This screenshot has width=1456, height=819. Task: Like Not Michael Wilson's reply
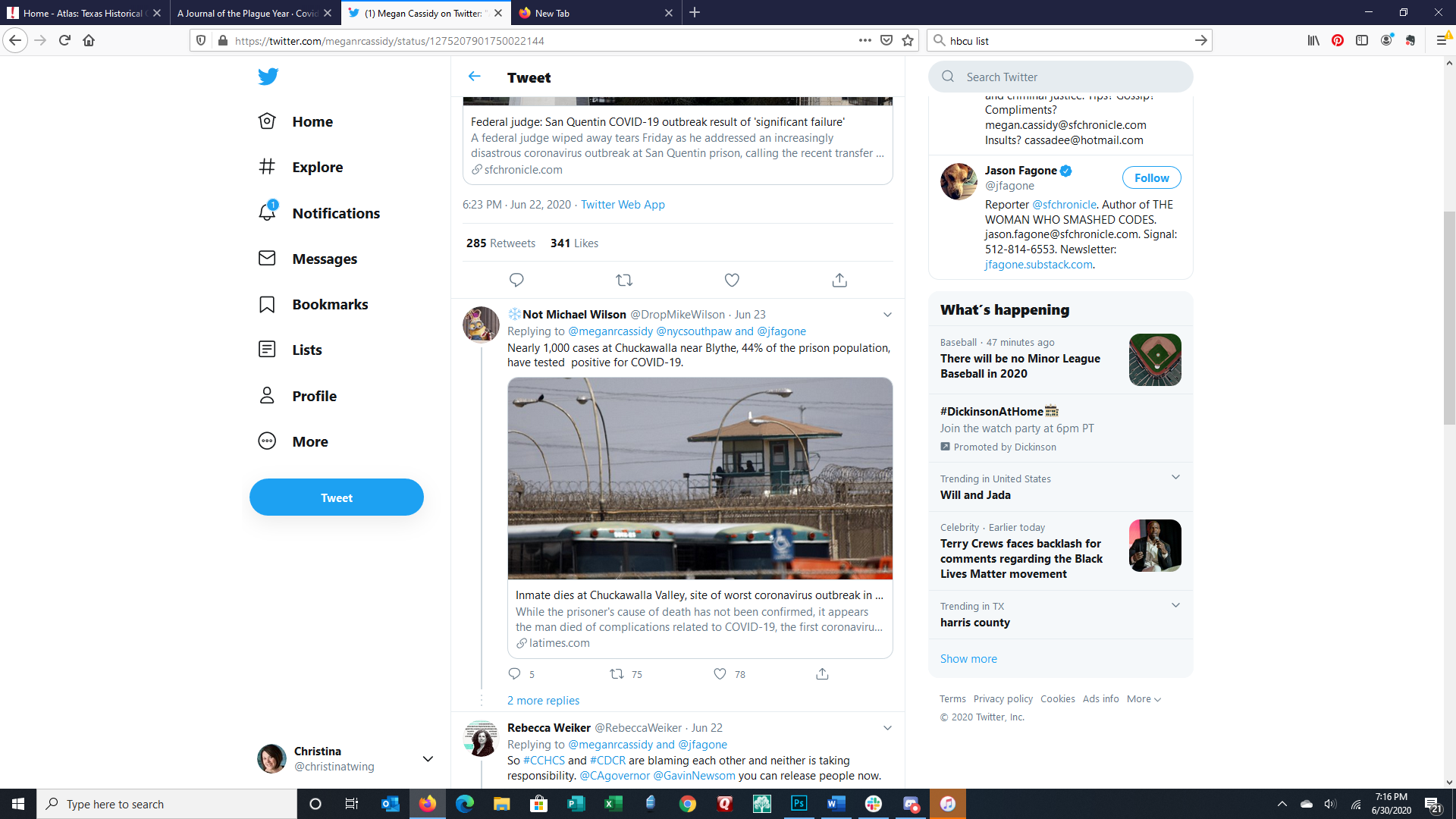720,673
